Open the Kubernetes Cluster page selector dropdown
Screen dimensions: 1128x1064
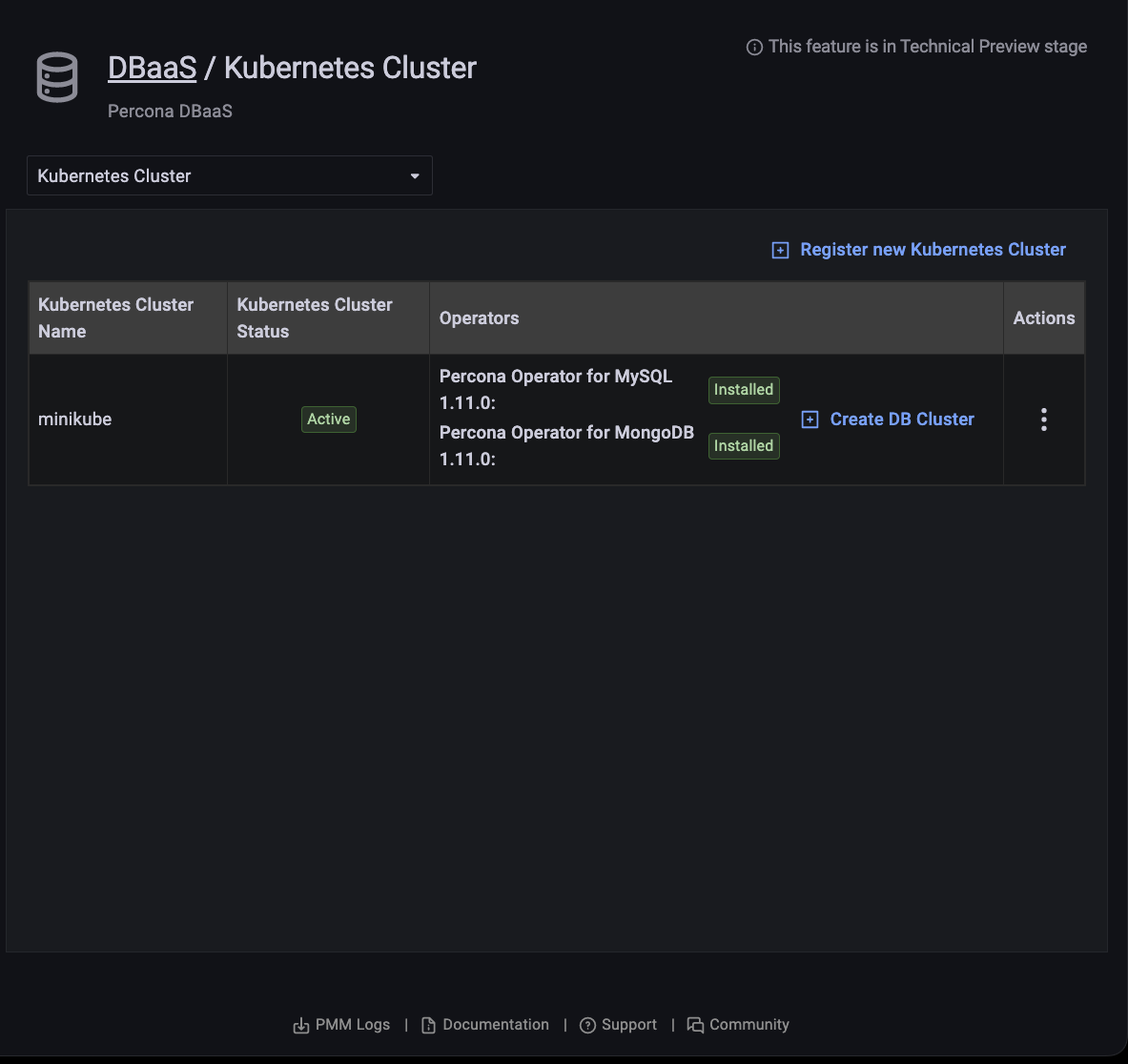tap(229, 175)
